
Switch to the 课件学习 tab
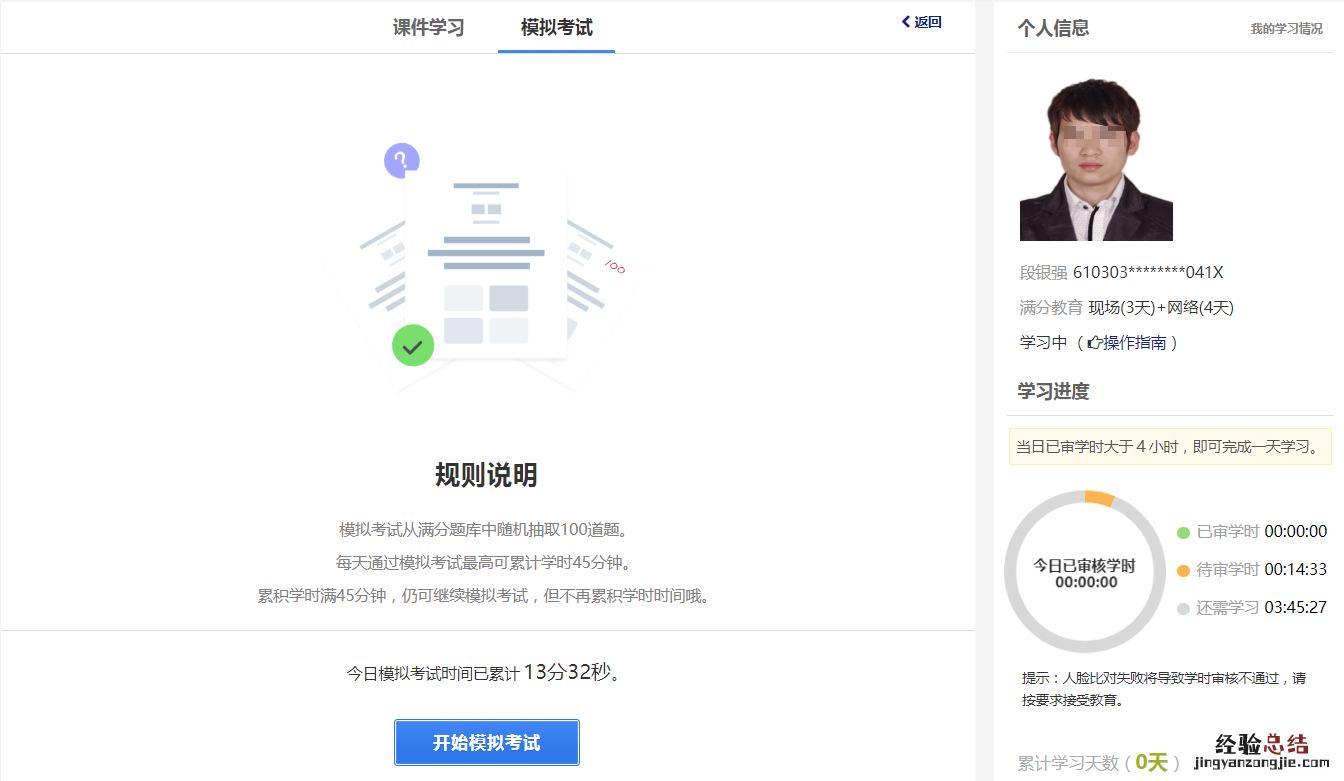pyautogui.click(x=428, y=27)
